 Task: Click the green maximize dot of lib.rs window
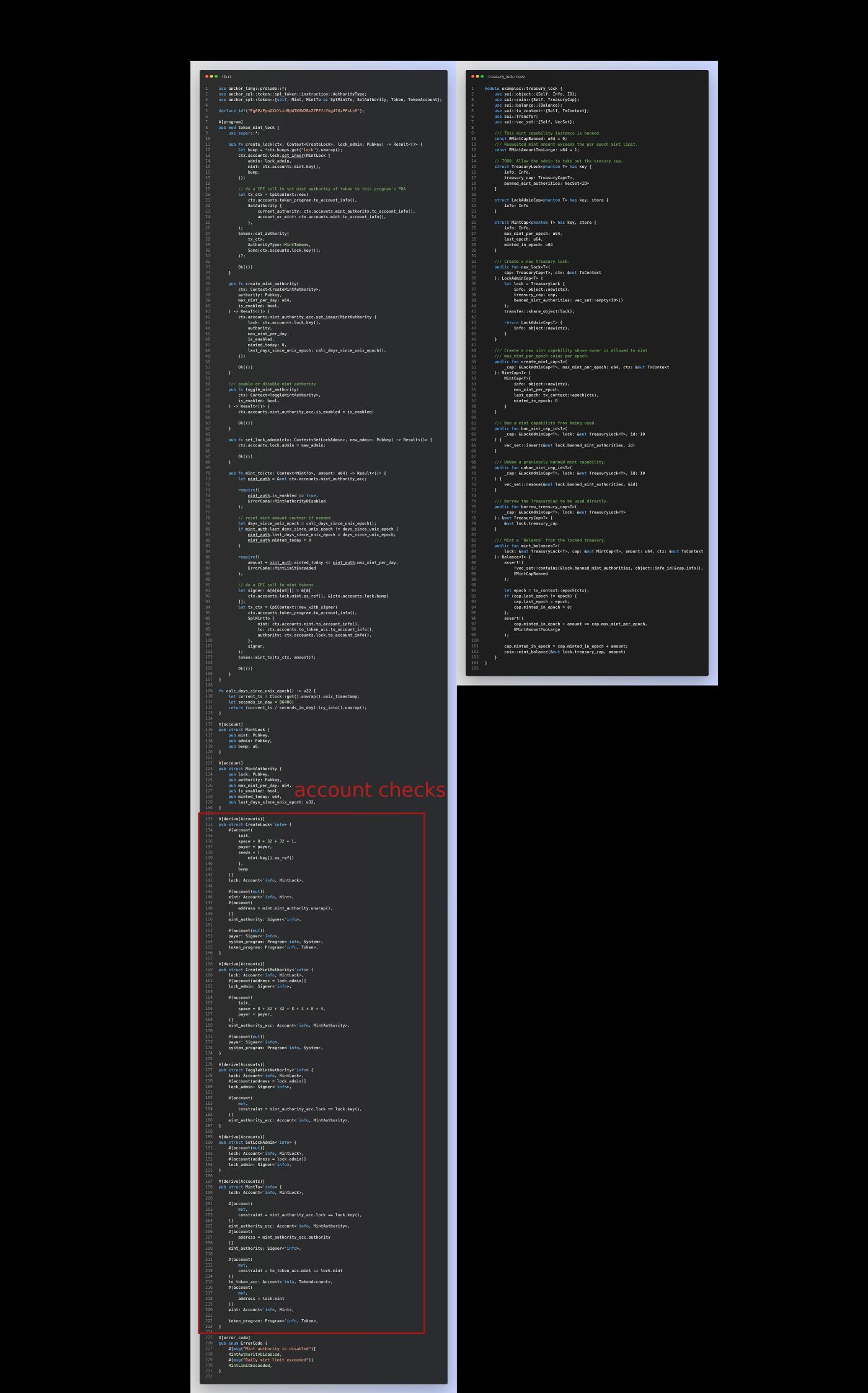click(216, 76)
